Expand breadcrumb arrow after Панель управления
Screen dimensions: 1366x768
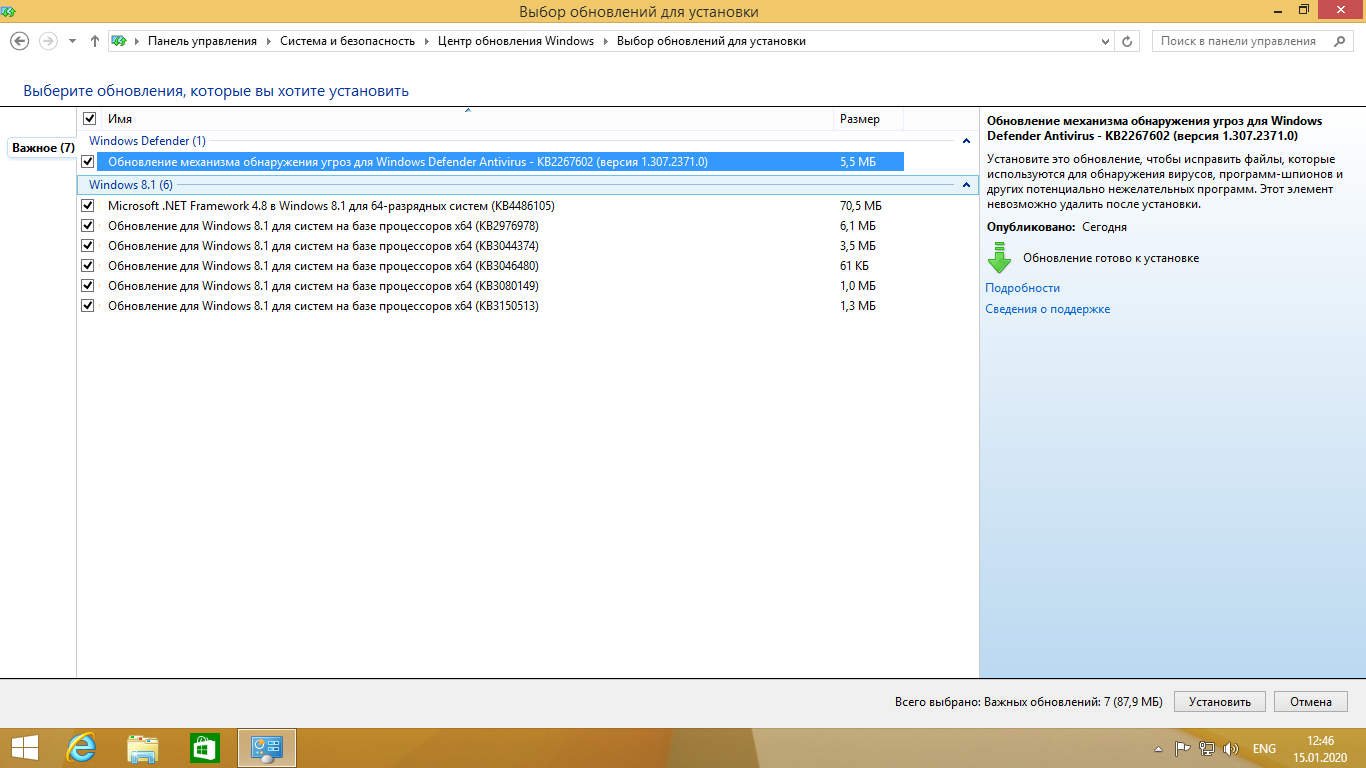coord(269,41)
